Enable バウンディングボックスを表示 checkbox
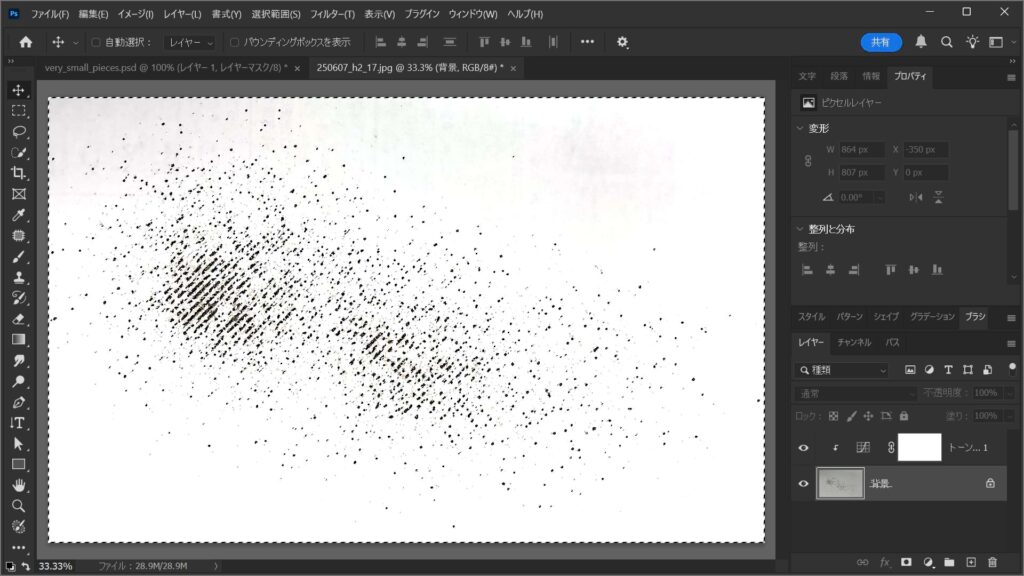Viewport: 1024px width, 576px height. [234, 42]
